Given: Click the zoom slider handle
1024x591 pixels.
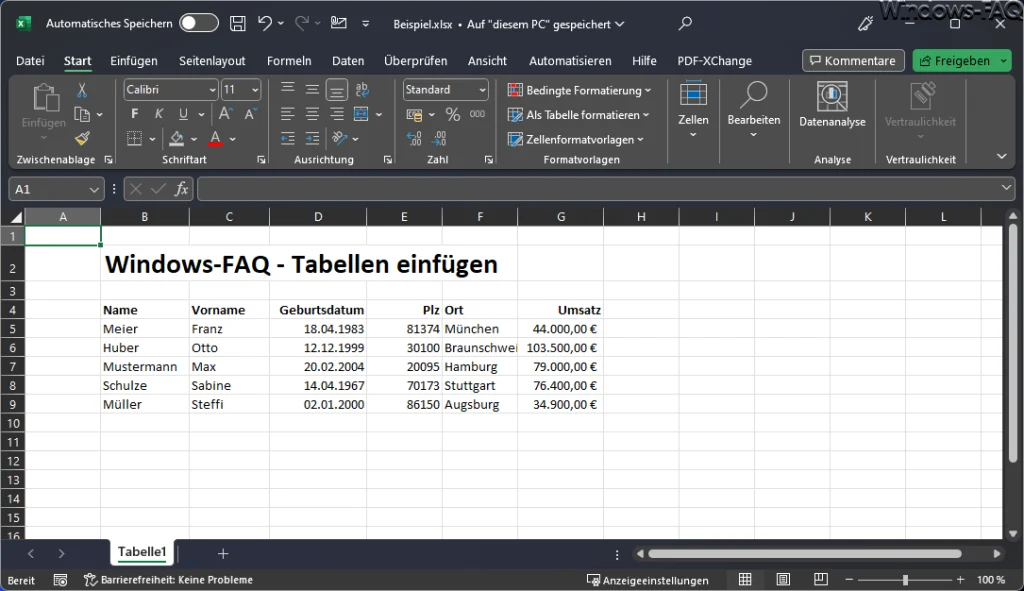Looking at the screenshot, I should click(905, 579).
